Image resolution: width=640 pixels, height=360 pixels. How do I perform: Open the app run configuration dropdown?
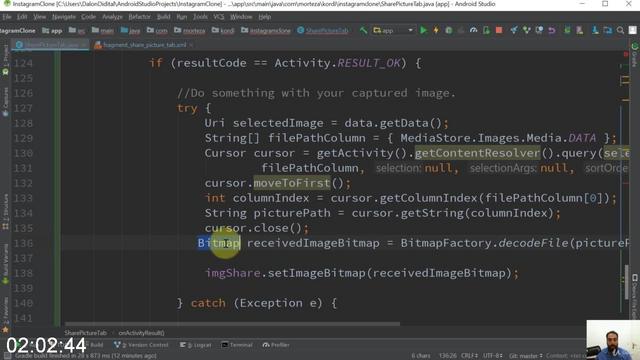pyautogui.click(x=393, y=30)
